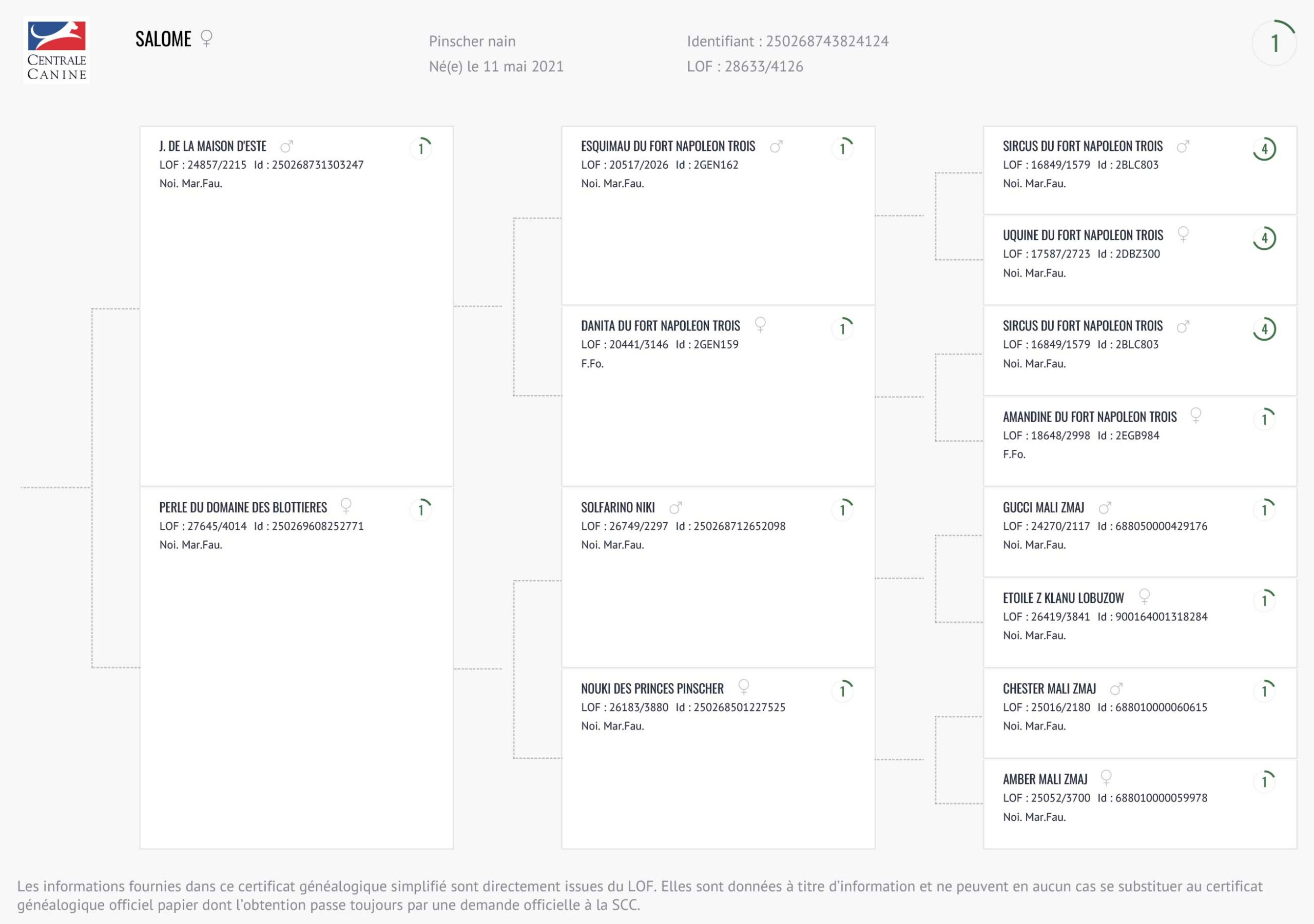Click the LOF 24857/2215 number of the sire
Viewport: 1314px width, 924px height.
[x=216, y=165]
